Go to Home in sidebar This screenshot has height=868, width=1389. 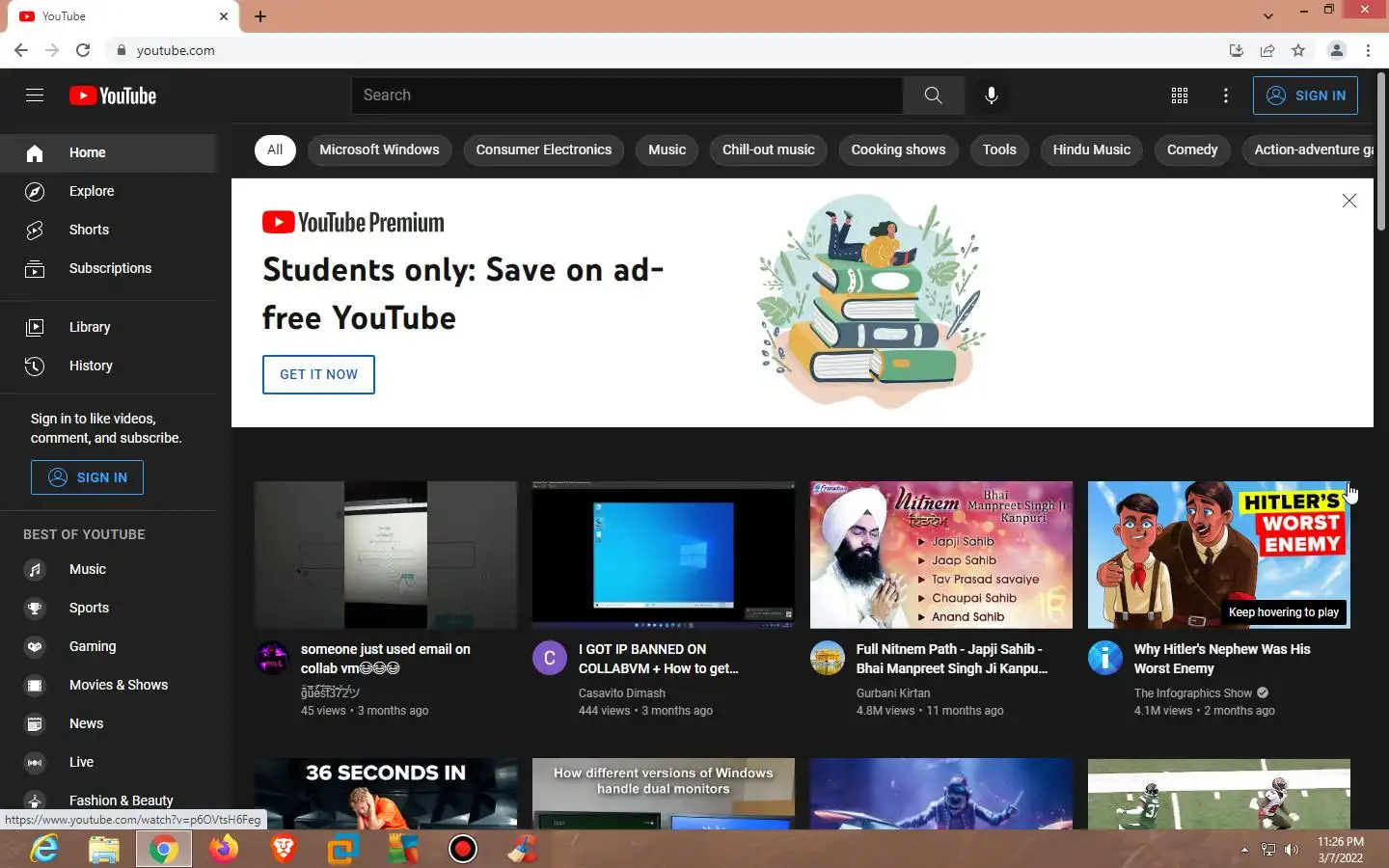click(x=108, y=152)
